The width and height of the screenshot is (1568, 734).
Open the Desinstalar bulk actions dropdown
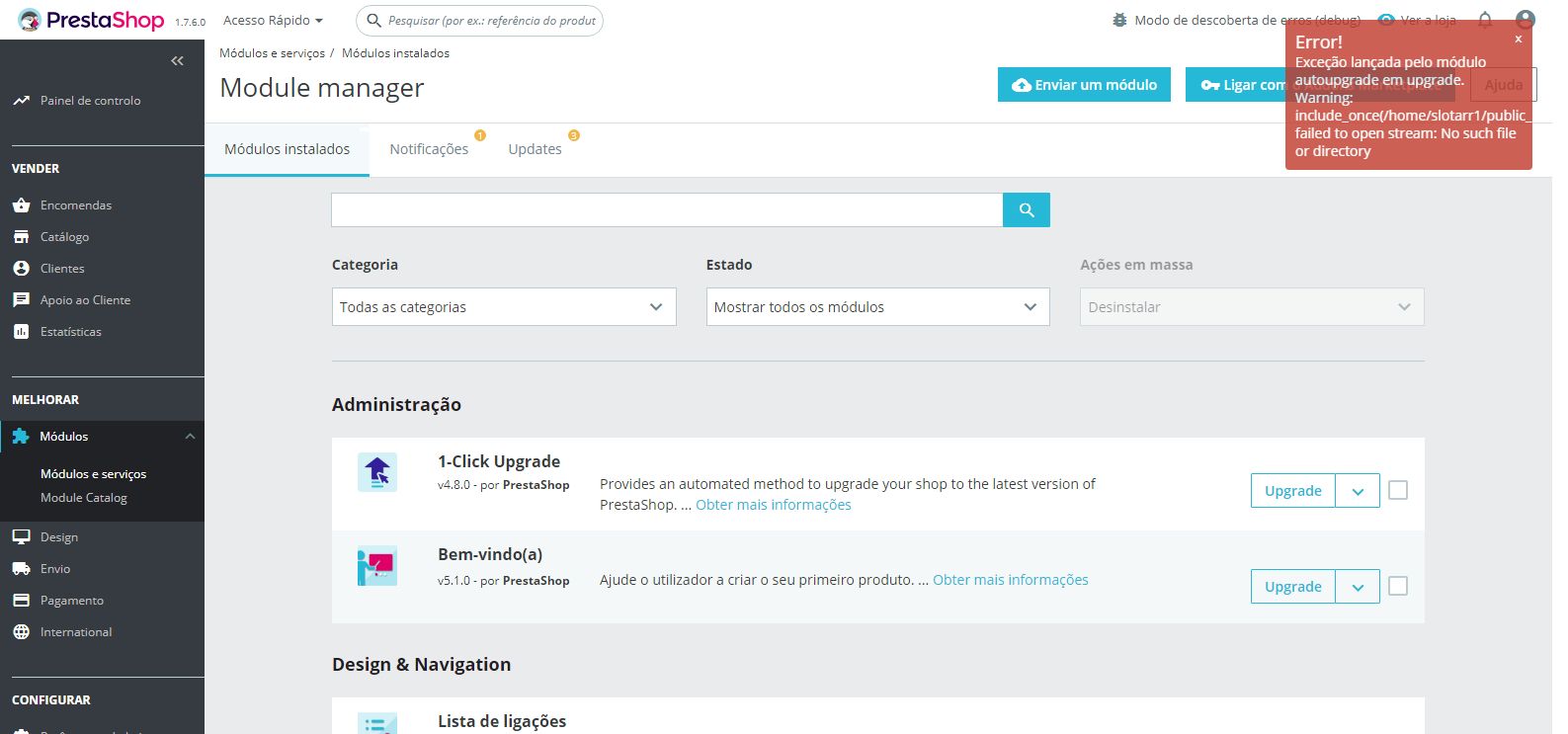click(x=1252, y=307)
